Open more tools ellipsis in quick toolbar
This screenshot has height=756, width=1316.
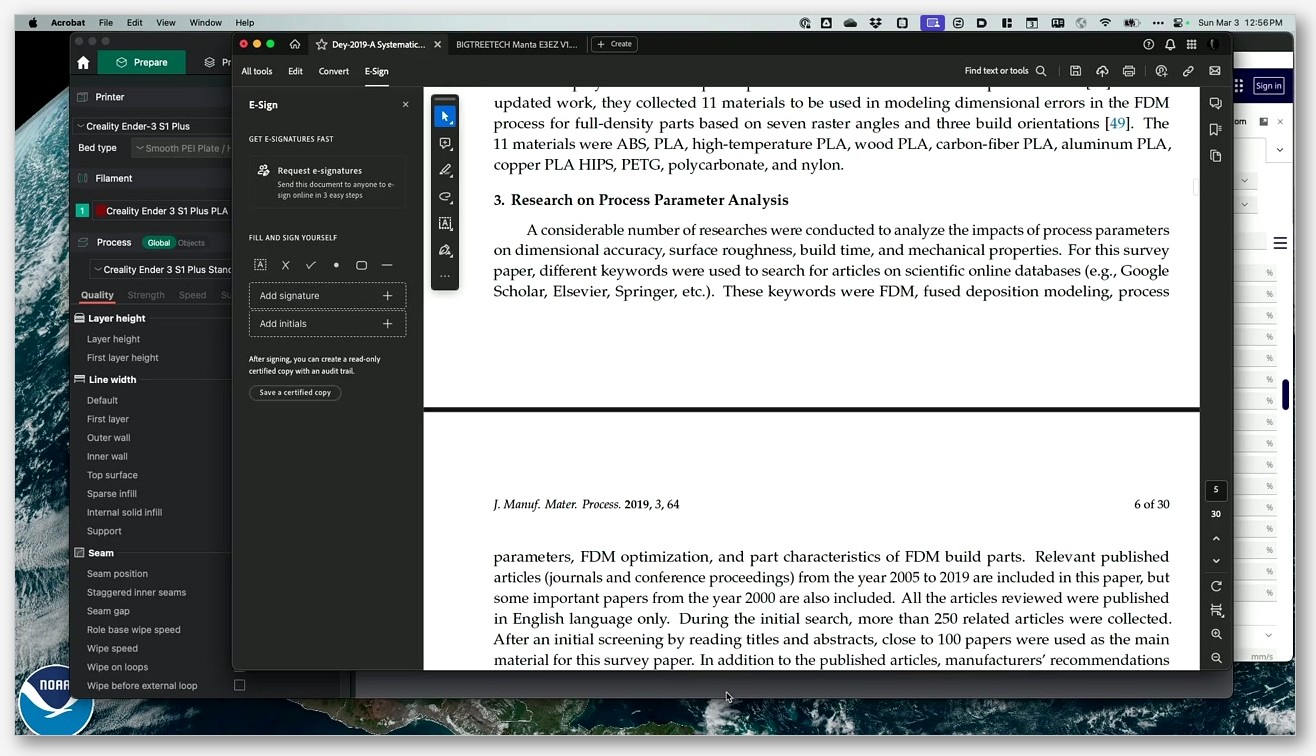click(x=445, y=276)
